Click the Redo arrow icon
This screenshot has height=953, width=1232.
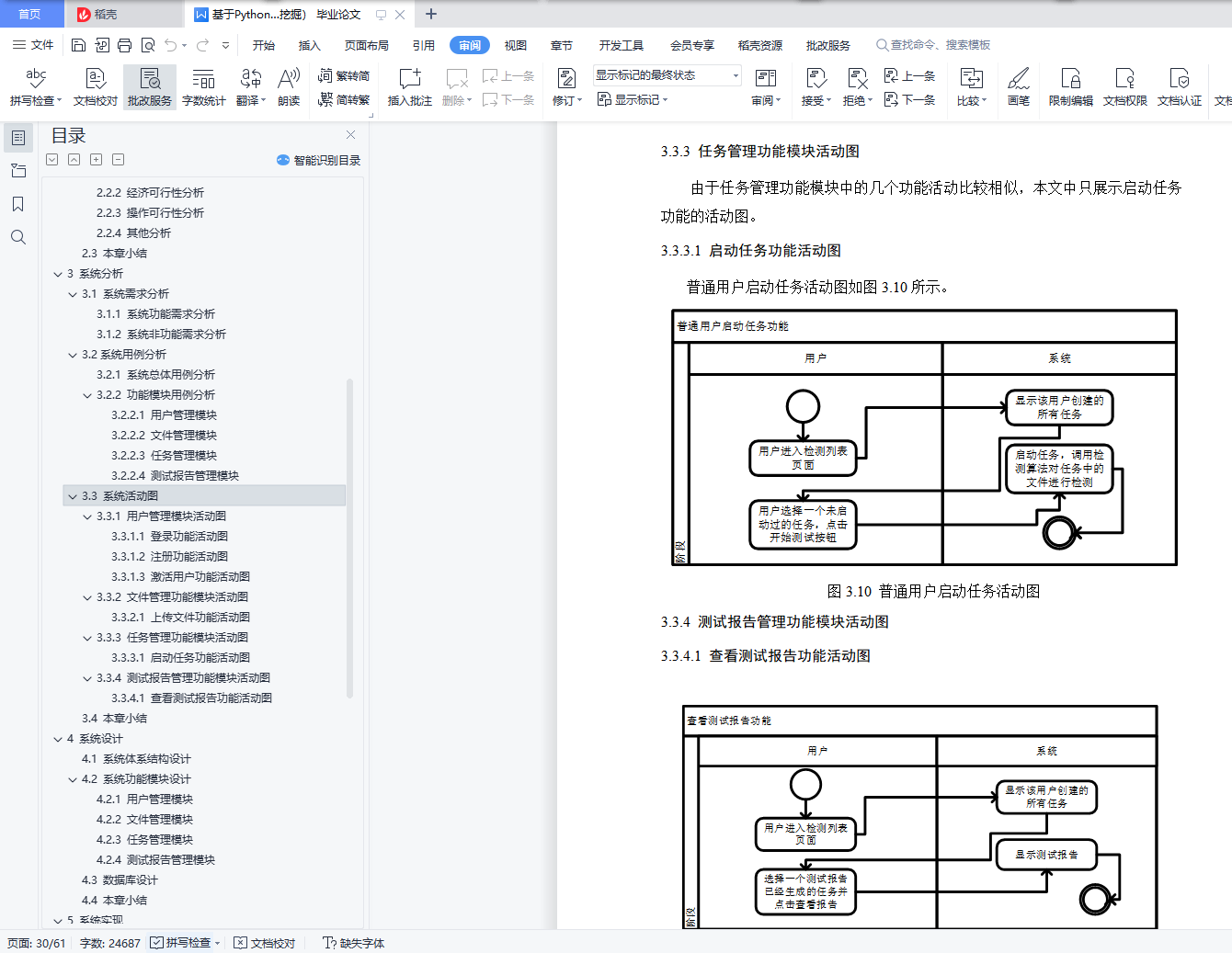(202, 45)
